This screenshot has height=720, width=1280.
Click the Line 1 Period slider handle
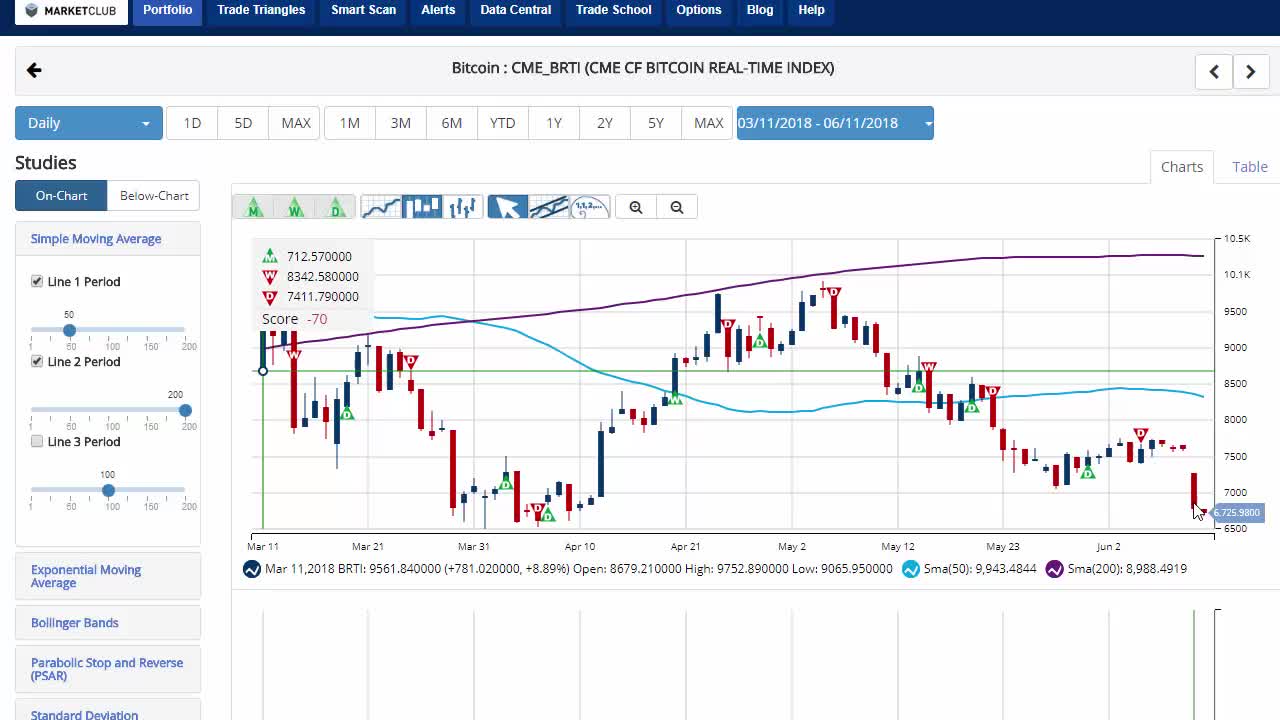tap(69, 330)
